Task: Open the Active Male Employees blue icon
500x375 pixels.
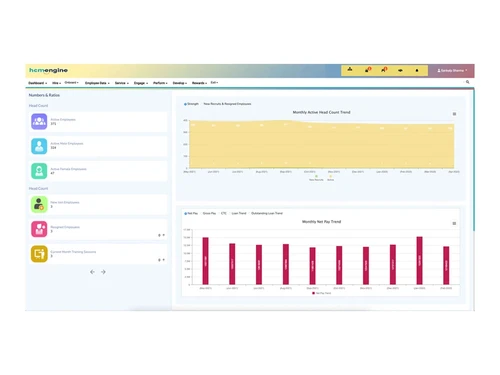Action: click(x=39, y=146)
